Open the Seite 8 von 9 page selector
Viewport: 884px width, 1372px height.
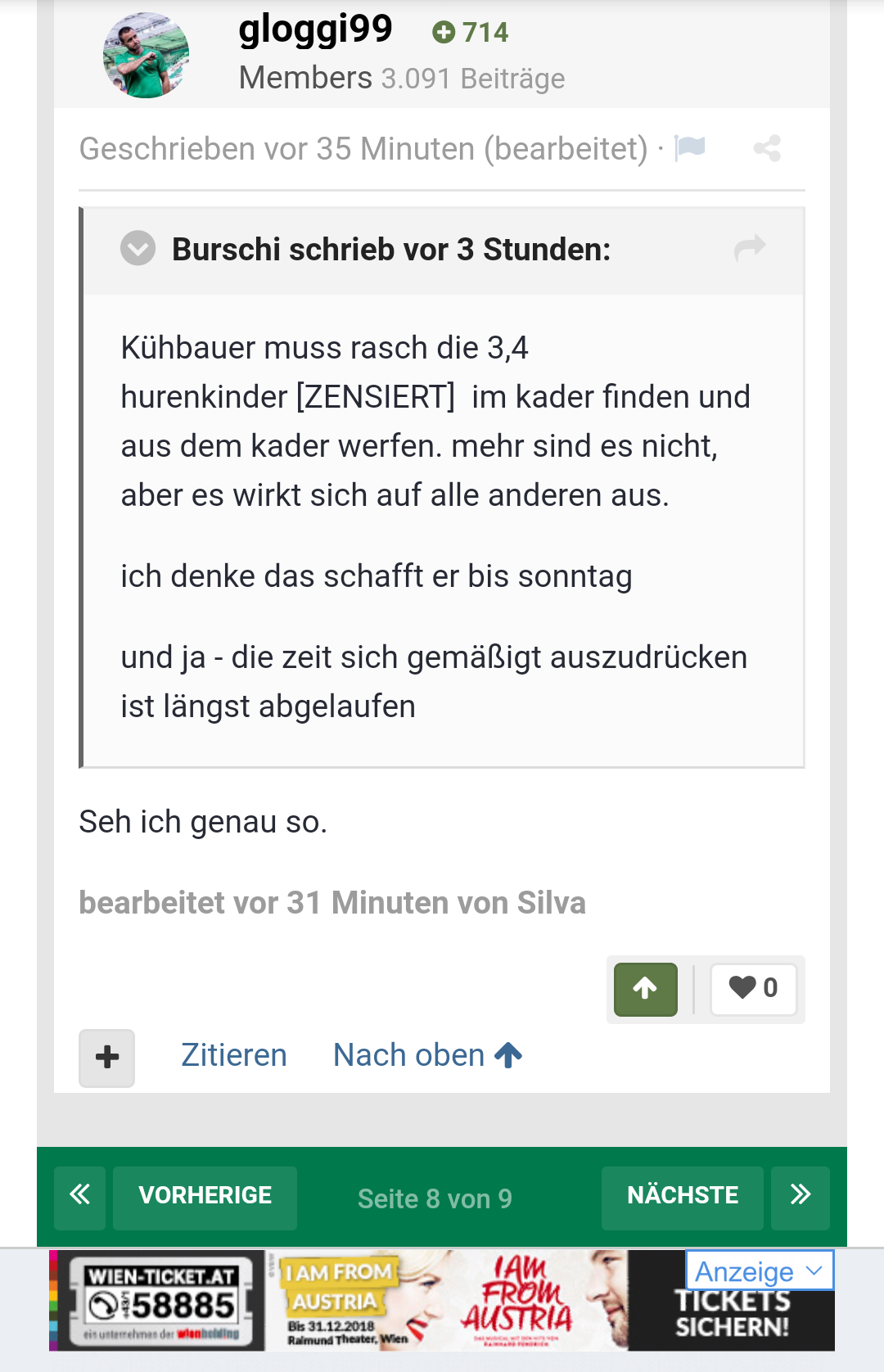[x=435, y=1198]
